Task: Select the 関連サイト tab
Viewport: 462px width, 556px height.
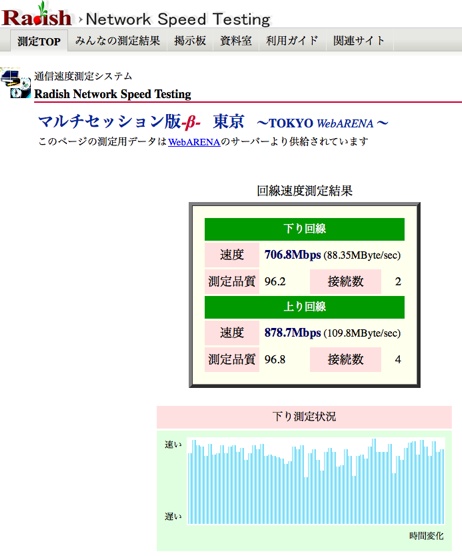Action: click(359, 41)
